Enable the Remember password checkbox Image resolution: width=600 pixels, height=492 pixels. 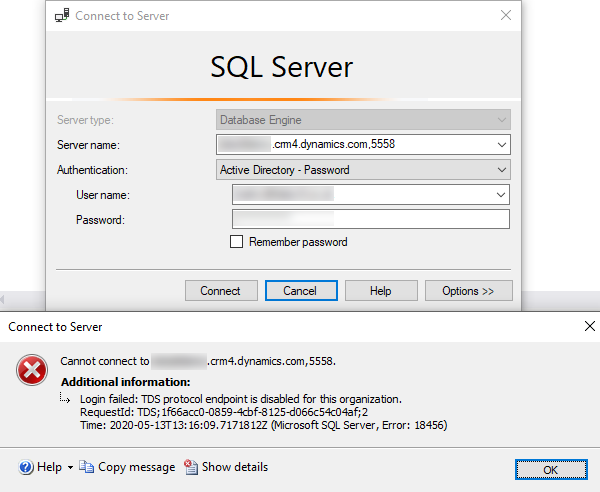click(237, 242)
